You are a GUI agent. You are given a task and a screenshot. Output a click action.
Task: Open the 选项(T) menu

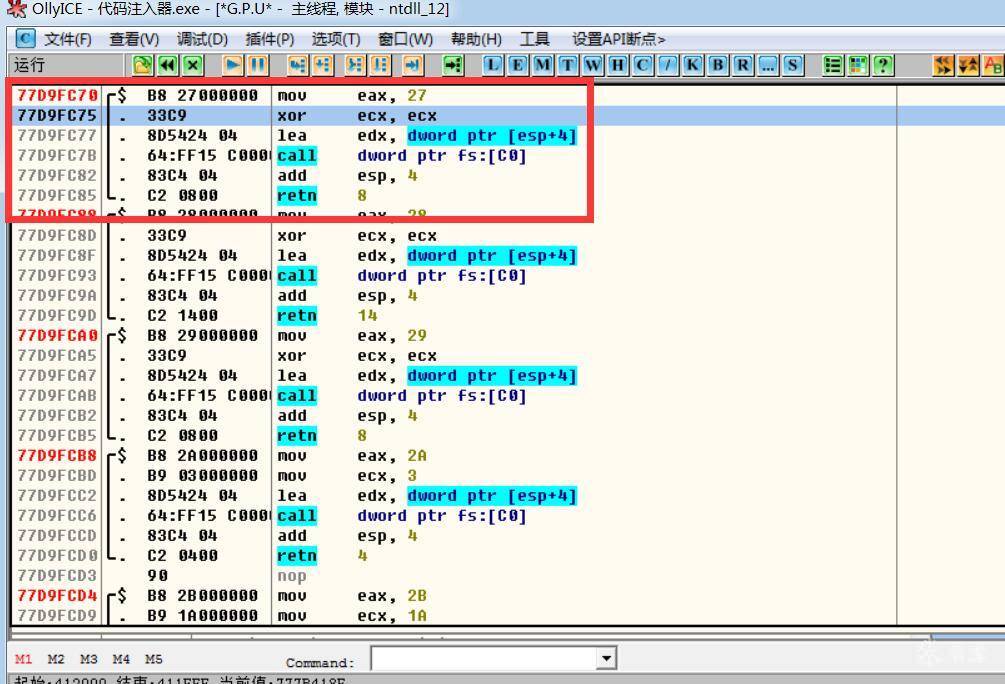point(336,39)
